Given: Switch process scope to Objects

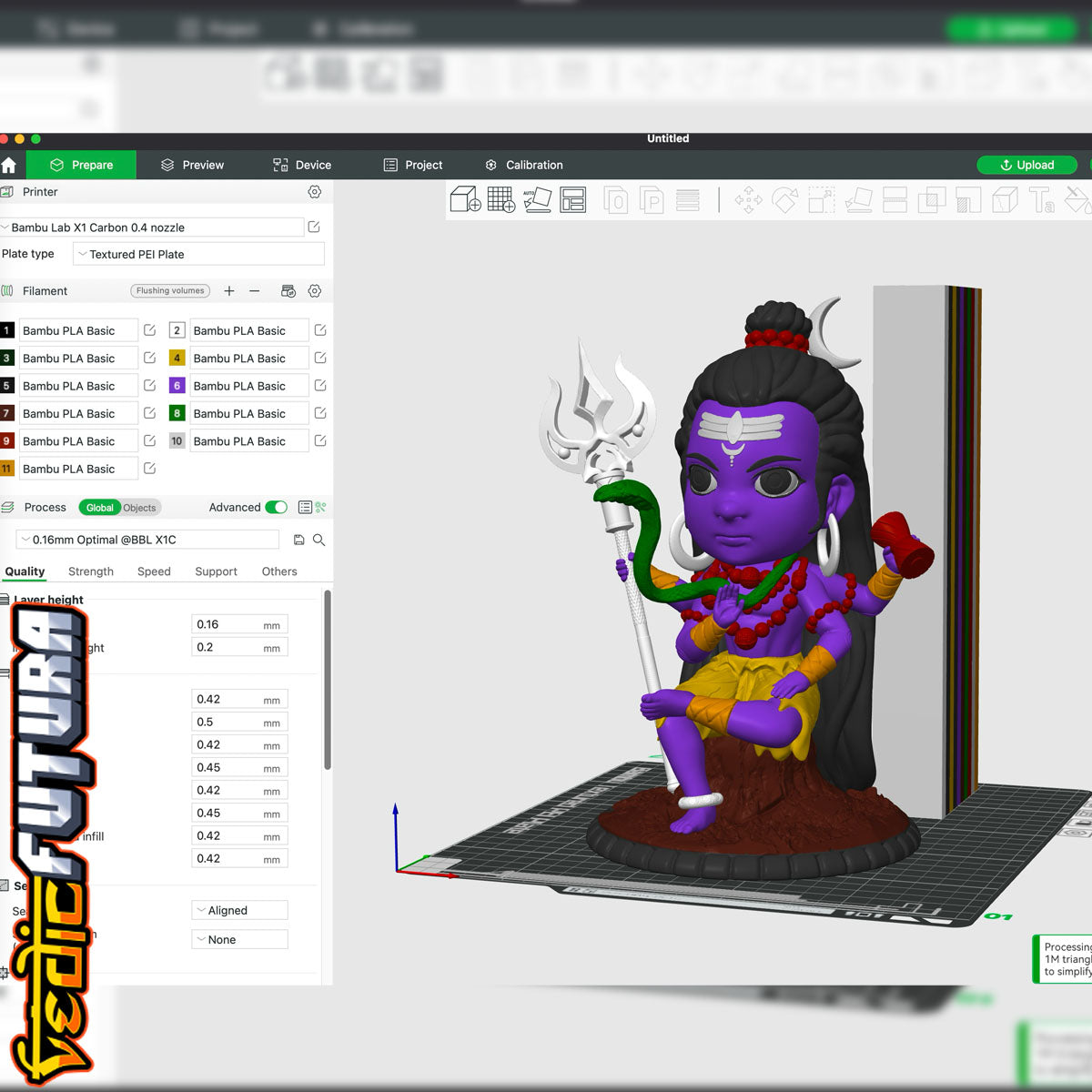Looking at the screenshot, I should pos(139,508).
